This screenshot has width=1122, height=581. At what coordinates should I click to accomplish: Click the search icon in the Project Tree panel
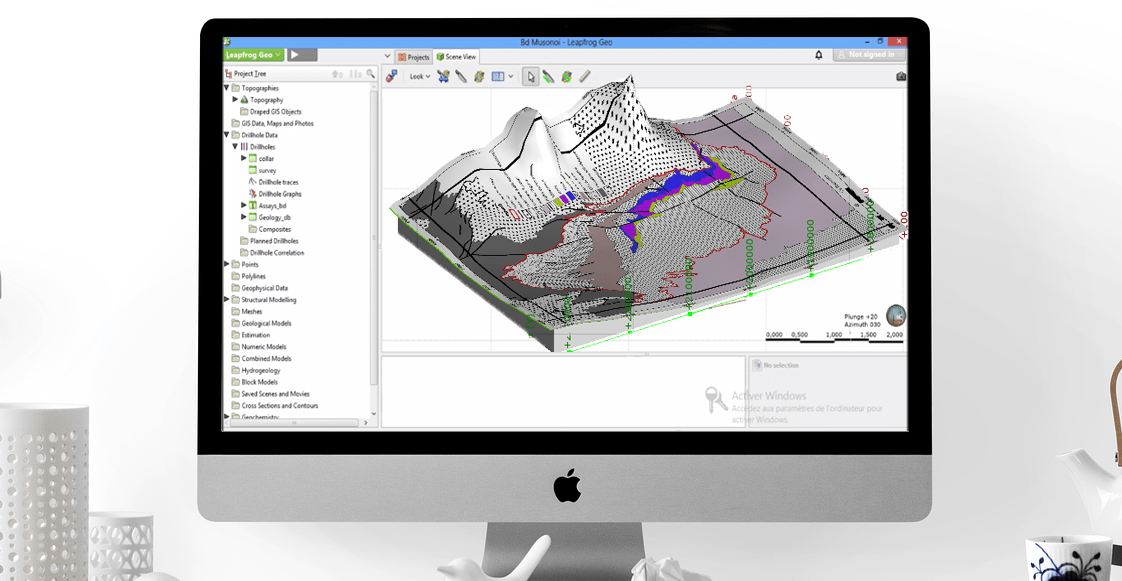pyautogui.click(x=371, y=73)
